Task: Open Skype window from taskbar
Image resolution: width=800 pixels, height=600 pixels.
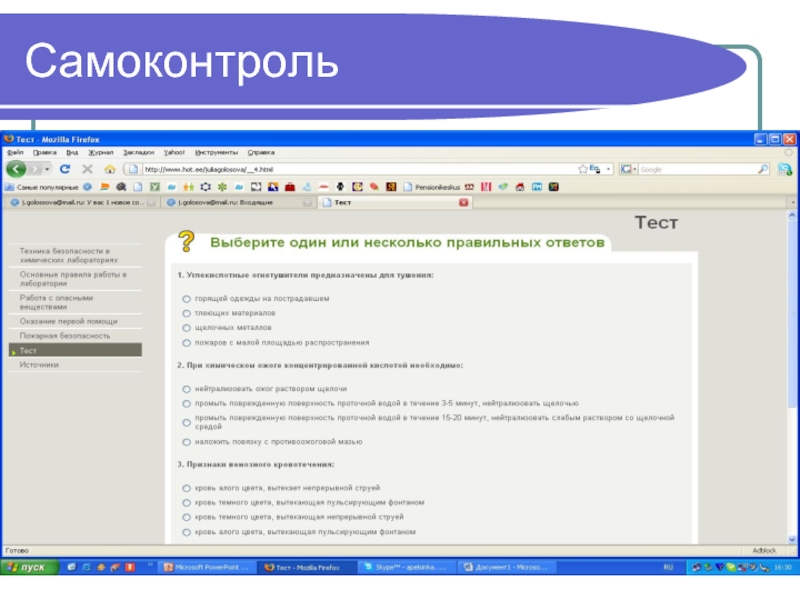Action: coord(406,567)
